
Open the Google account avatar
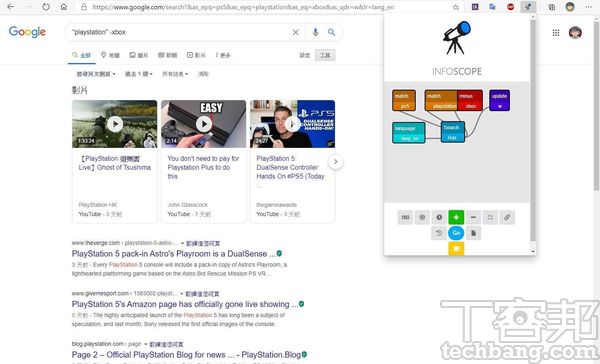575,33
